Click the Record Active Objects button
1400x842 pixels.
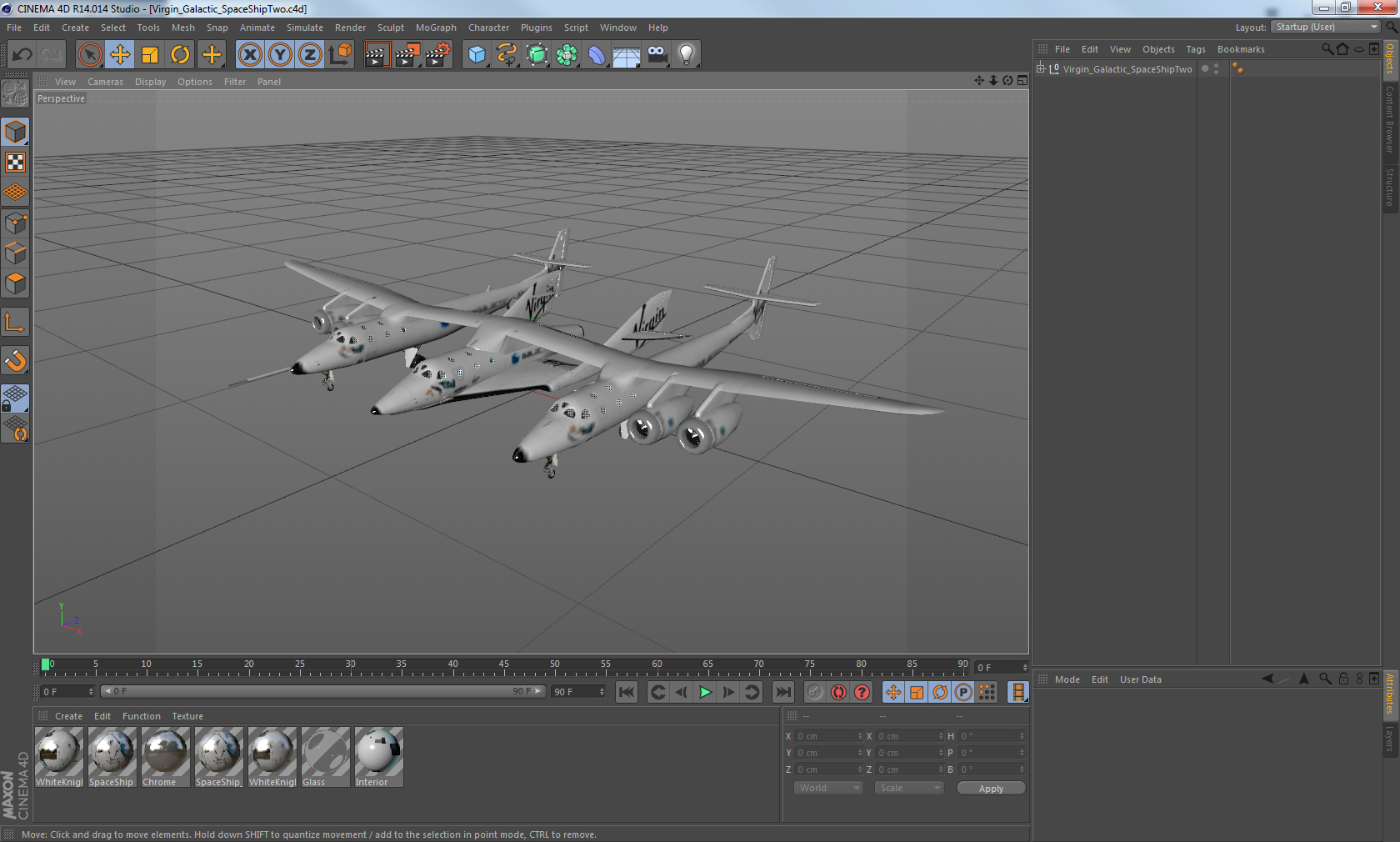815,692
